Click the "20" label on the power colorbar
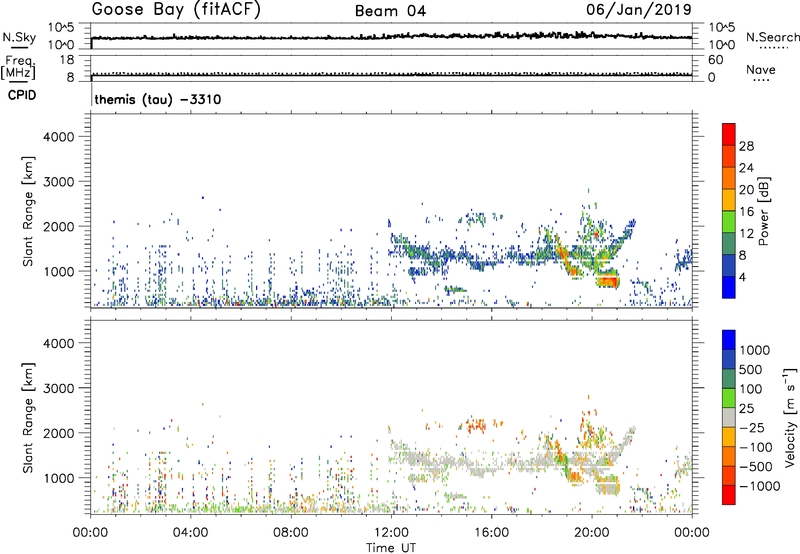The height and width of the screenshot is (554, 800). click(746, 190)
